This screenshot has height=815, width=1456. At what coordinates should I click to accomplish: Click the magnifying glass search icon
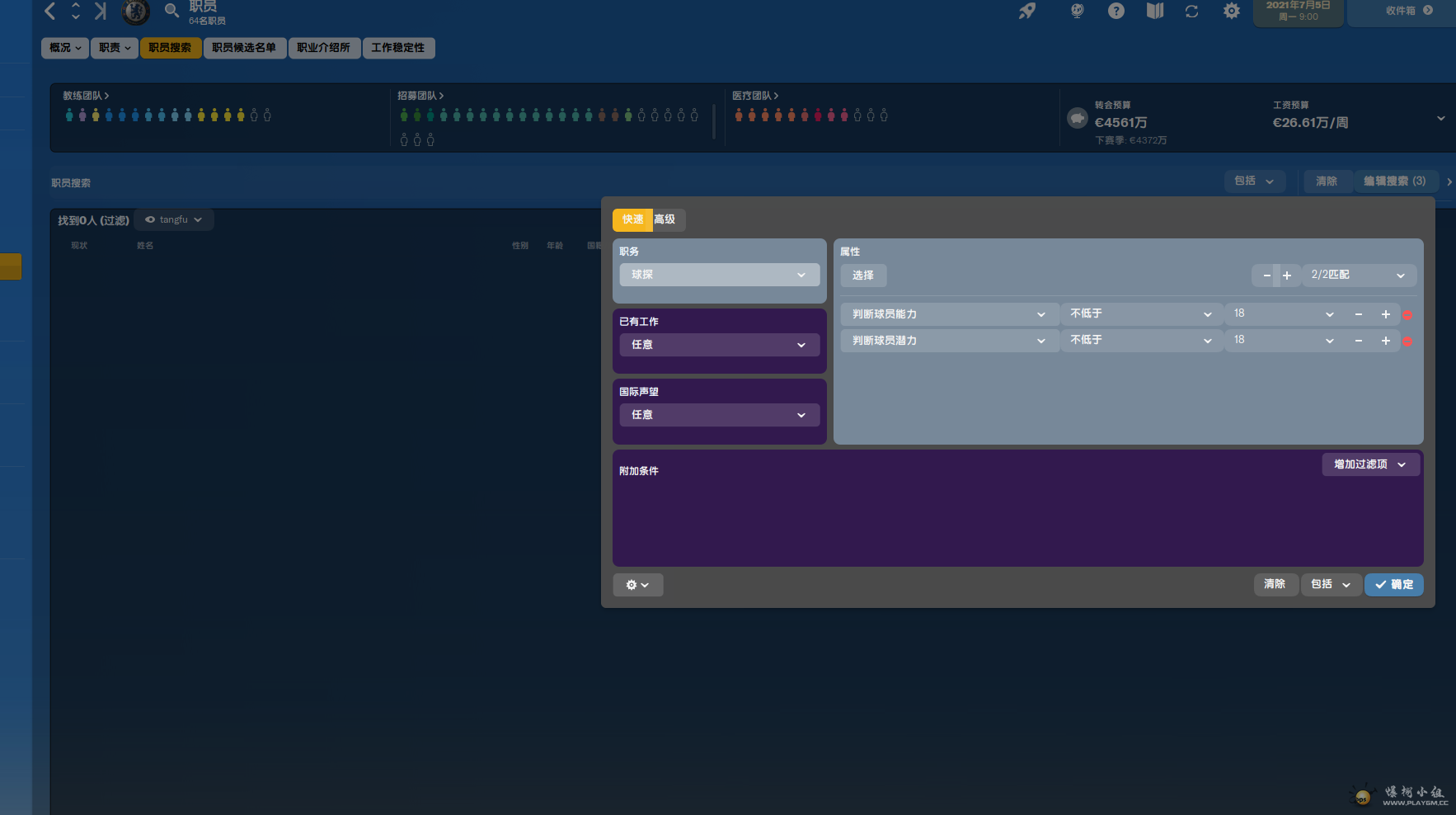(171, 11)
